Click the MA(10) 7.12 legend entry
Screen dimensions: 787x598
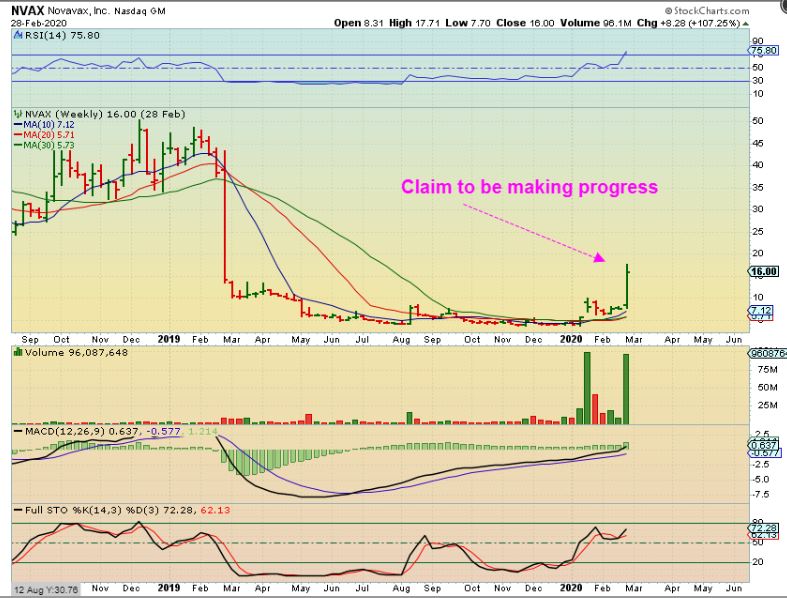pos(45,124)
